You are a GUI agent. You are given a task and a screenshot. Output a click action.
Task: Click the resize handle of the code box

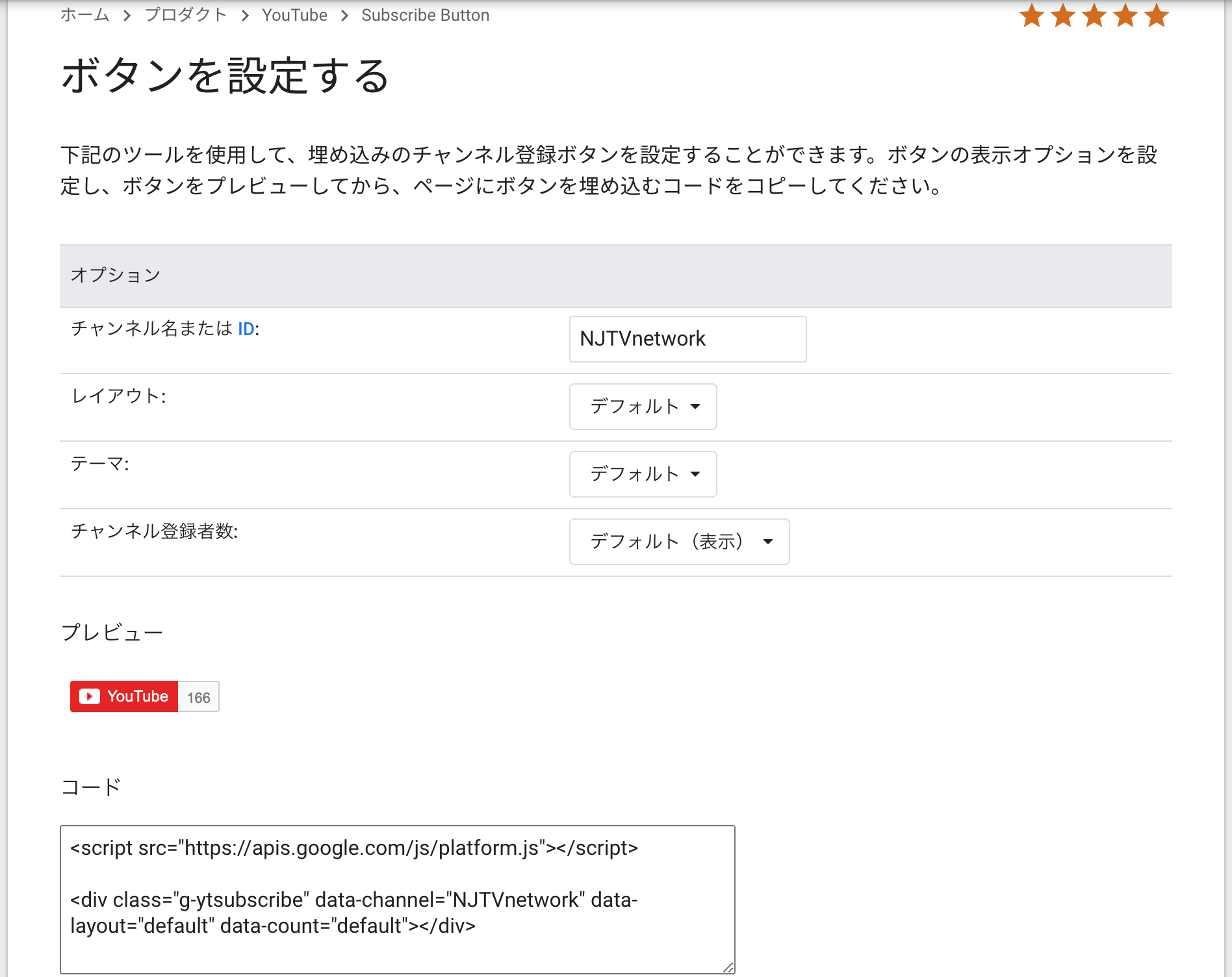[729, 968]
